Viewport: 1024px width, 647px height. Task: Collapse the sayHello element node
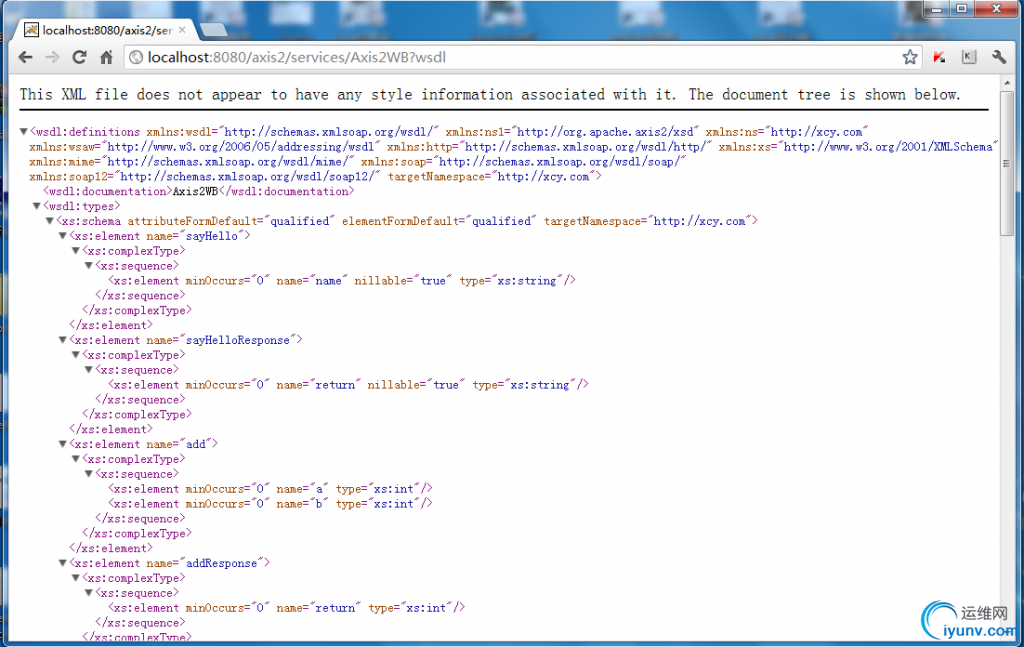63,236
